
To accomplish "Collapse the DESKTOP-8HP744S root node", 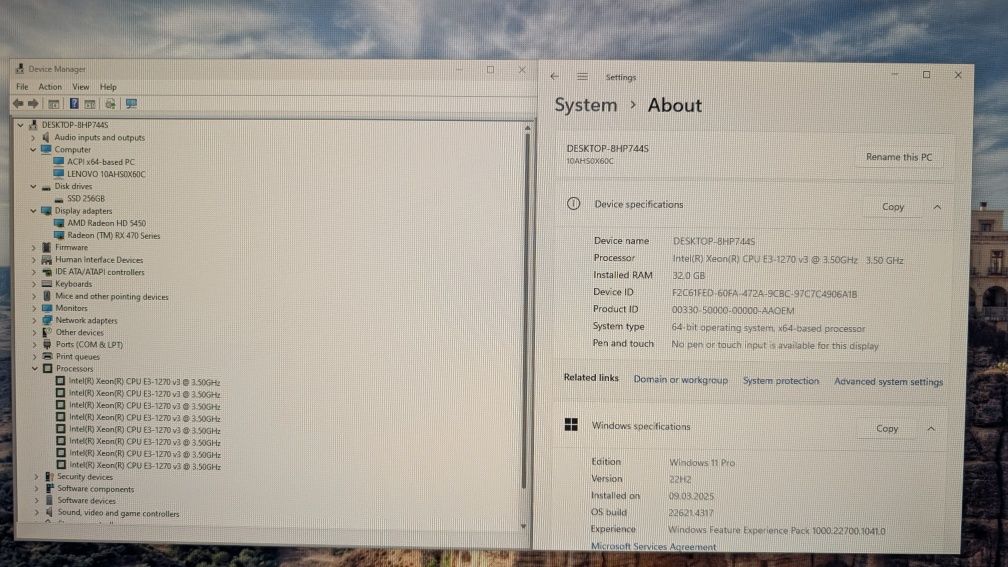I will point(21,125).
